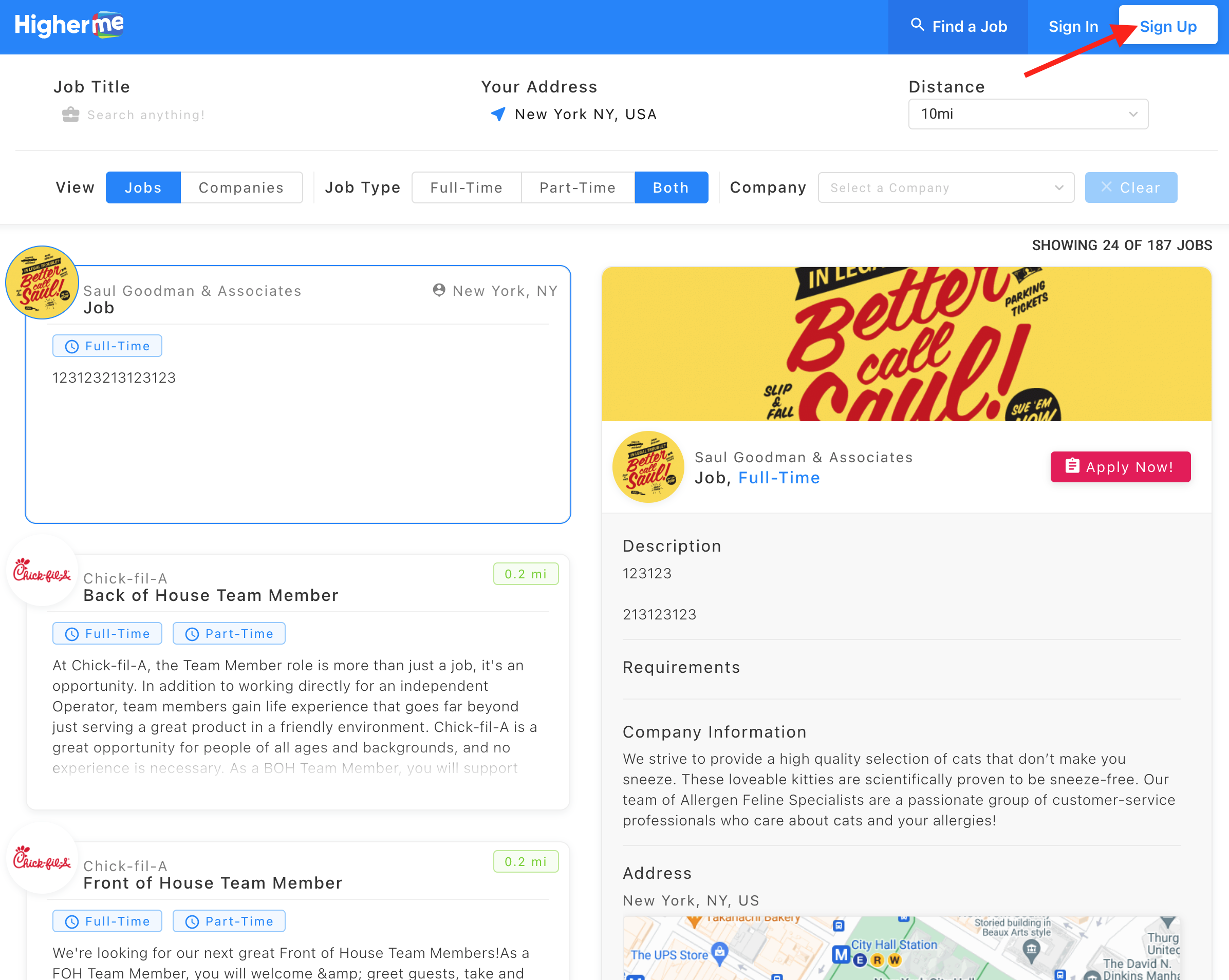This screenshot has height=980, width=1229.
Task: Select Both job type filter
Action: point(671,187)
